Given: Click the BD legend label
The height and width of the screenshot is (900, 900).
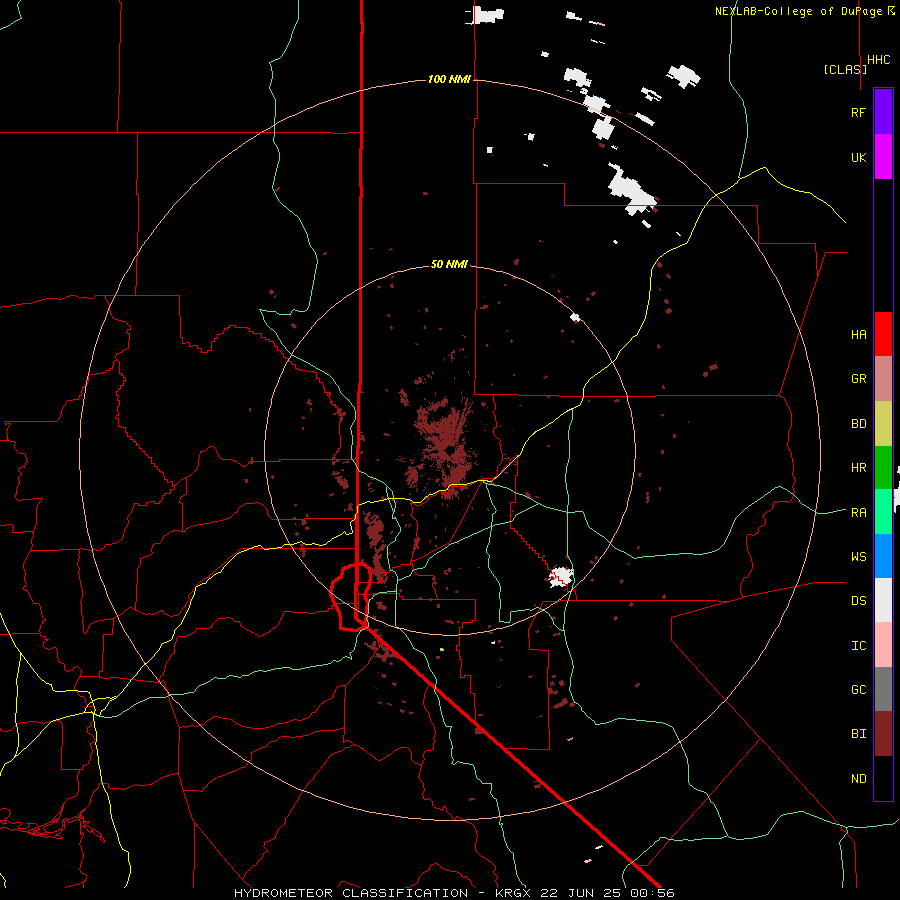Looking at the screenshot, I should point(859,424).
